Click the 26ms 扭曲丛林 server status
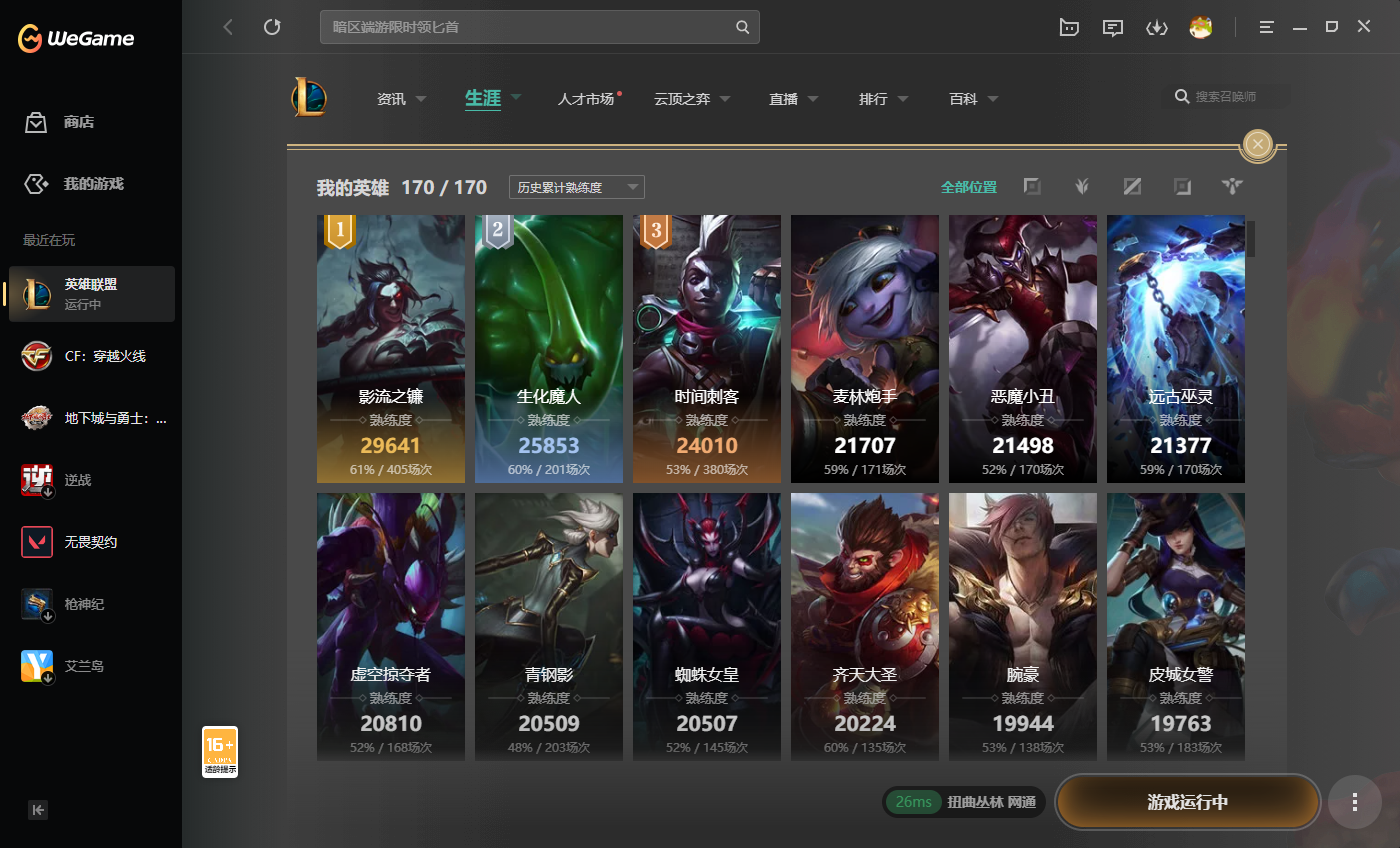Viewport: 1400px width, 848px height. click(x=963, y=802)
